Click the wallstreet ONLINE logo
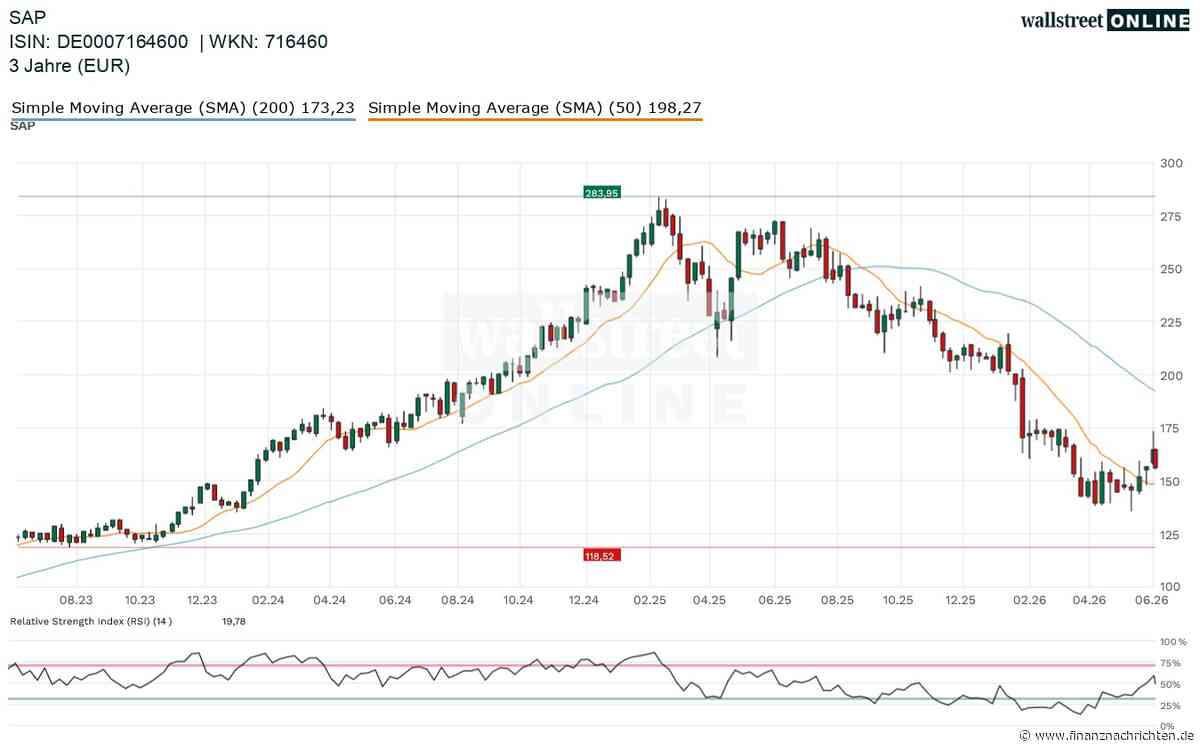Screen dimensions: 1200x750 [1105, 20]
